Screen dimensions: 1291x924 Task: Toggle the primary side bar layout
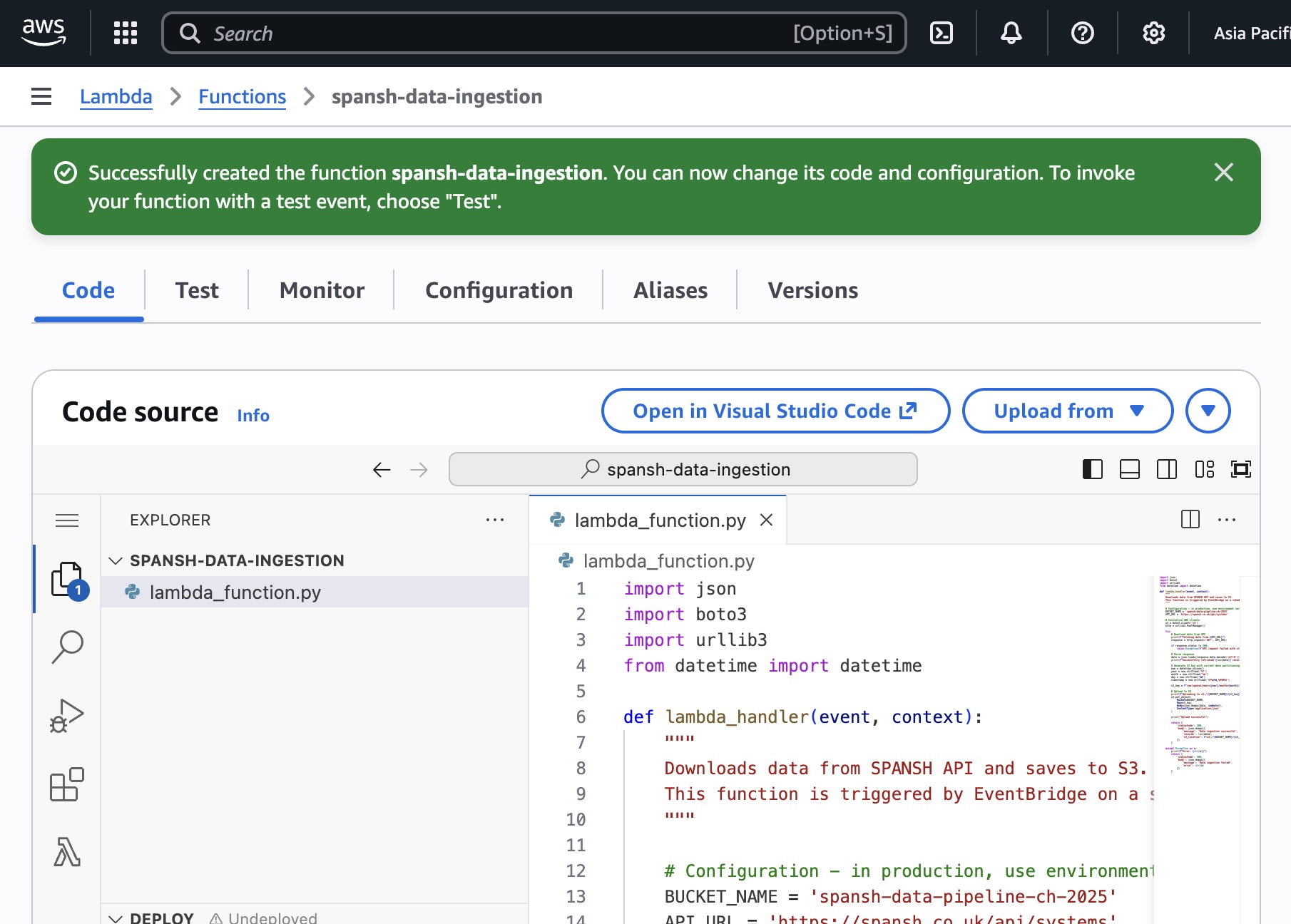1093,469
